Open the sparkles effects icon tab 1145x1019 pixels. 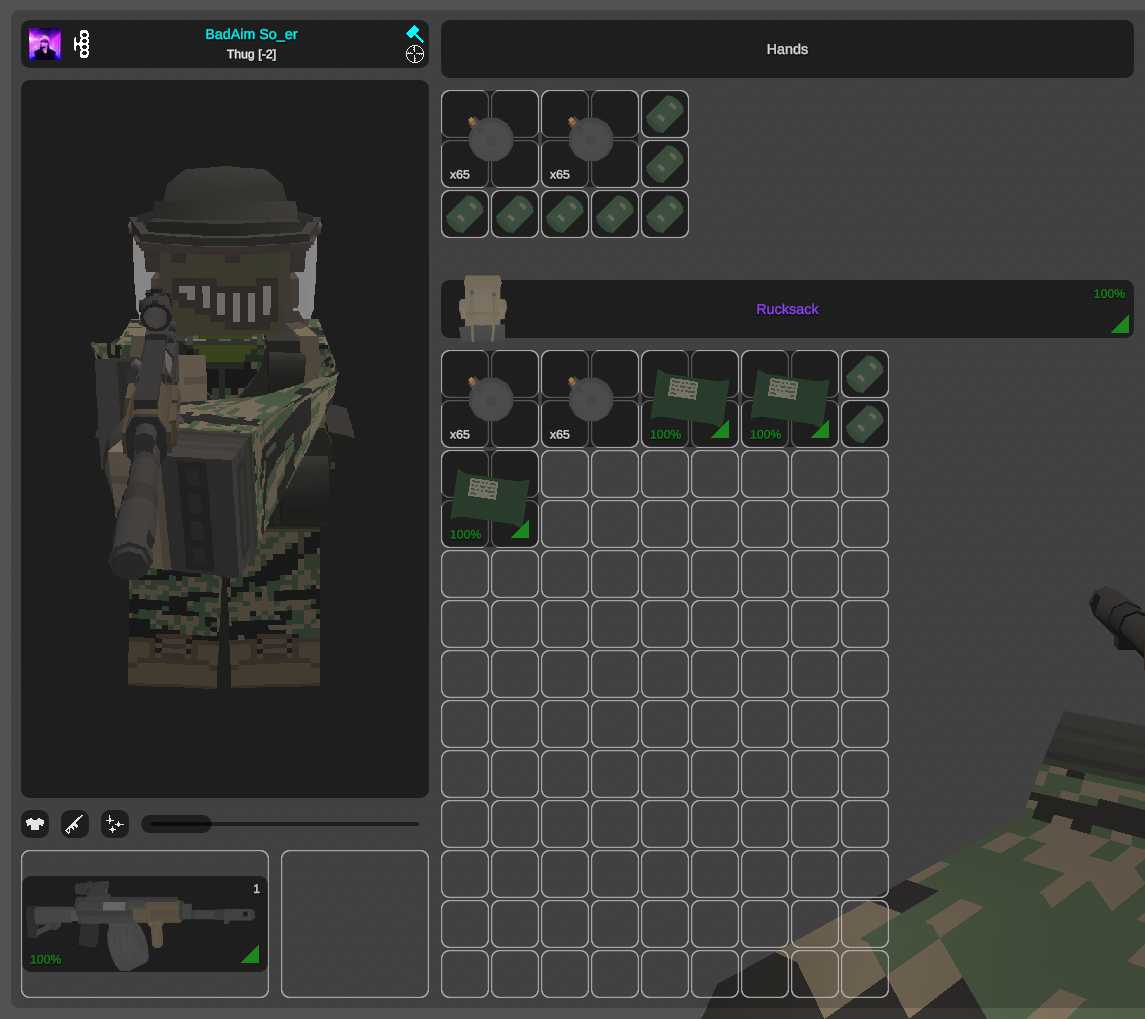(x=115, y=824)
